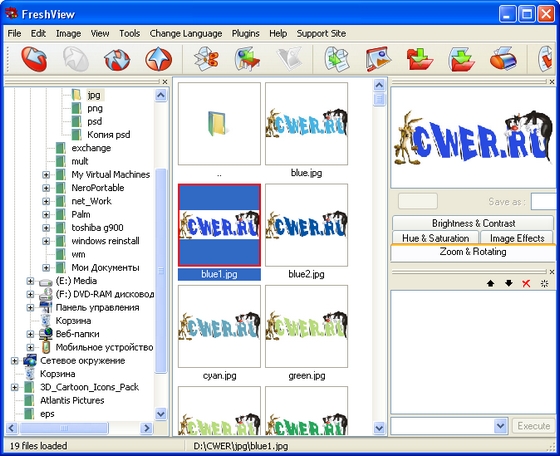
Task: Expand the (E:) Media drive node
Action: tap(30, 281)
